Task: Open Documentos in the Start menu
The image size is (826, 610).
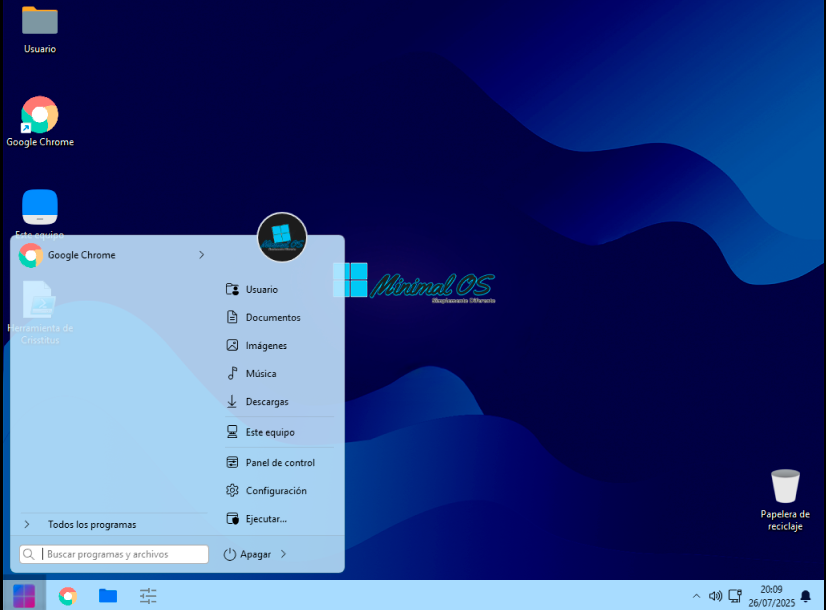Action: (x=280, y=317)
